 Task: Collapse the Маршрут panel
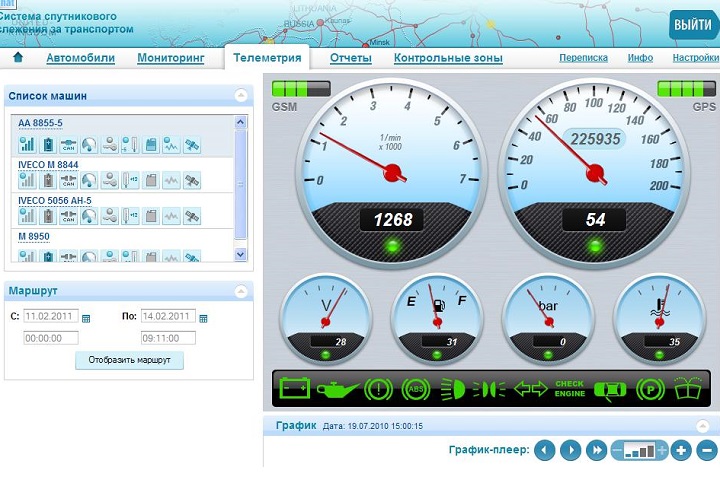click(240, 292)
